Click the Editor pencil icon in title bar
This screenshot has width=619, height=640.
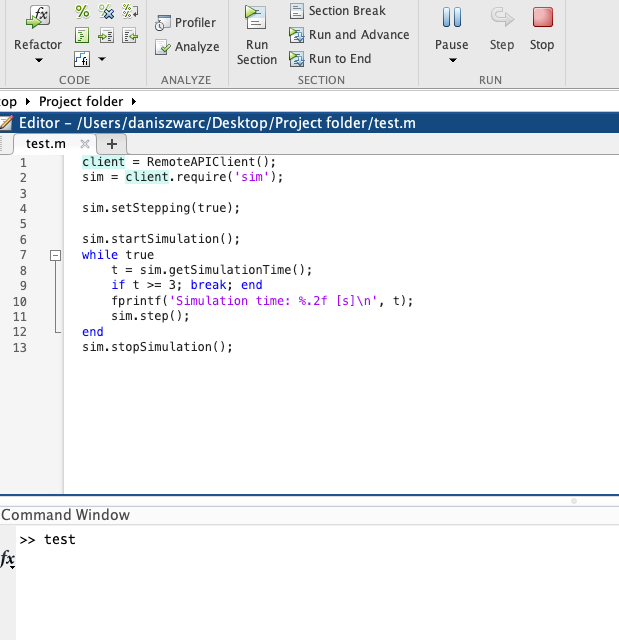(6, 123)
